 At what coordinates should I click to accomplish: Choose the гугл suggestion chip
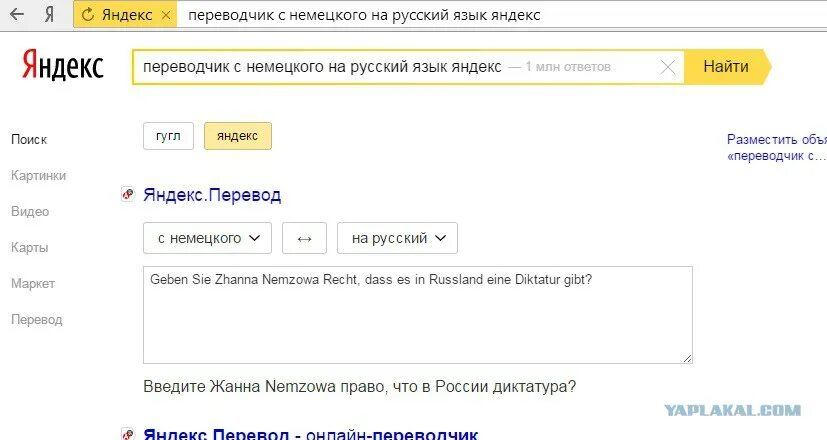[168, 136]
